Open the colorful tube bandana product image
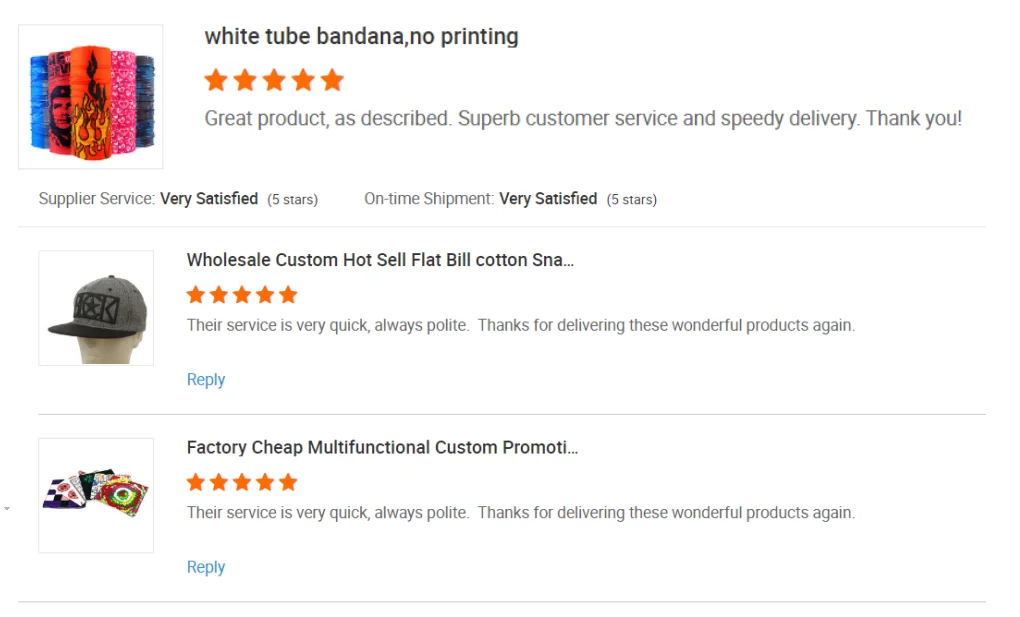The width and height of the screenshot is (1020, 617). (x=91, y=97)
